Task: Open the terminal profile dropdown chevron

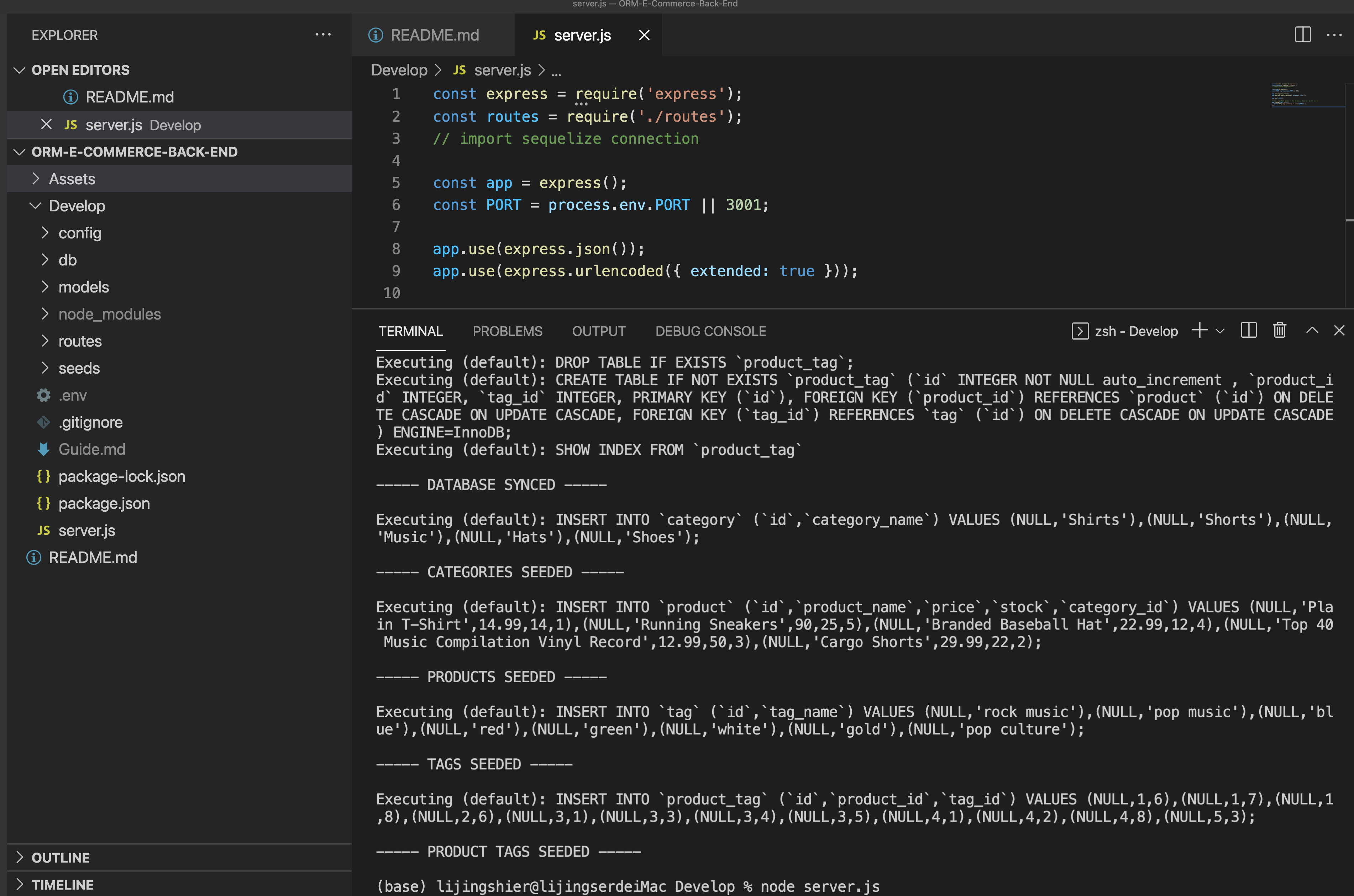Action: (1221, 331)
